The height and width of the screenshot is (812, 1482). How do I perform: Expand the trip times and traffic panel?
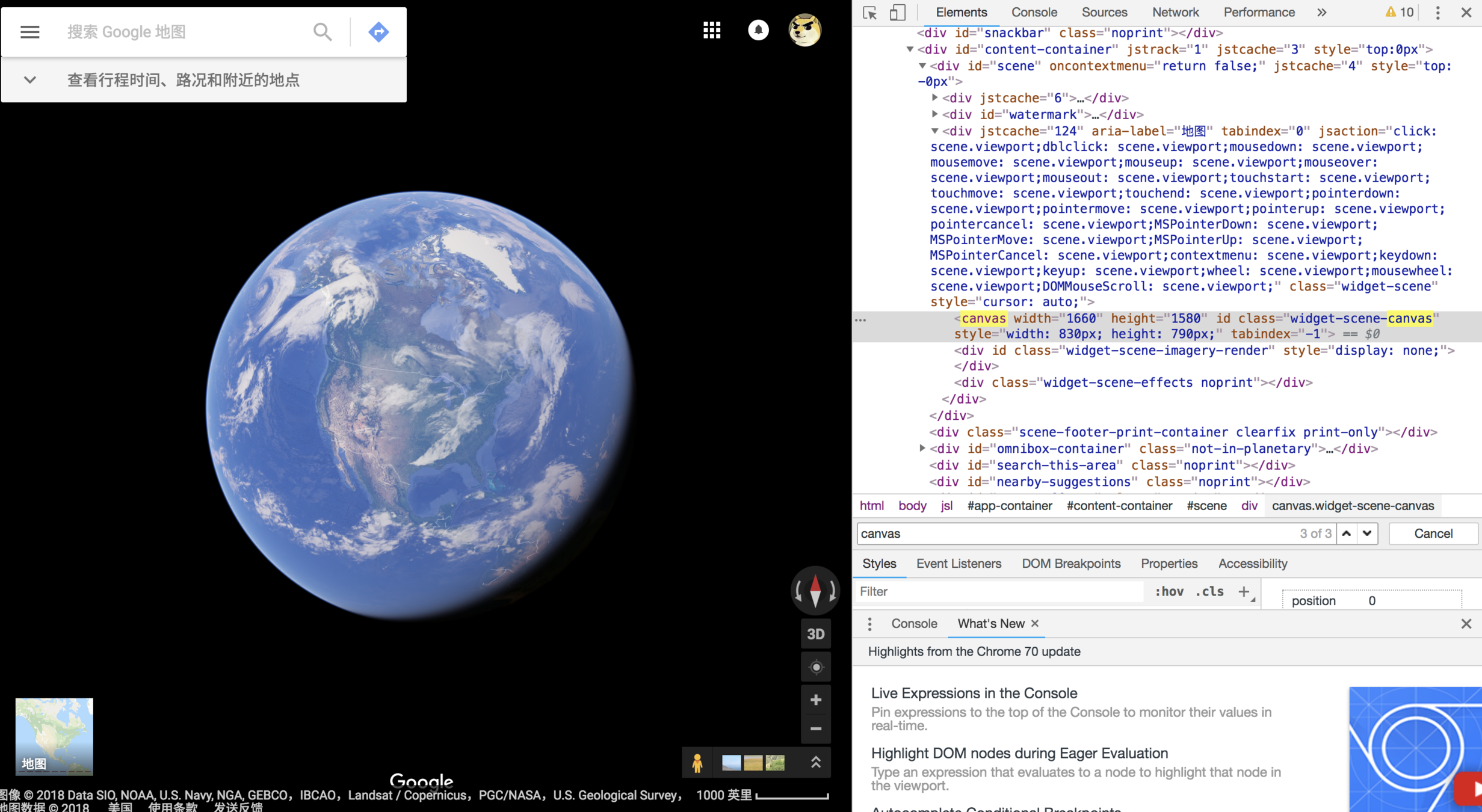29,80
